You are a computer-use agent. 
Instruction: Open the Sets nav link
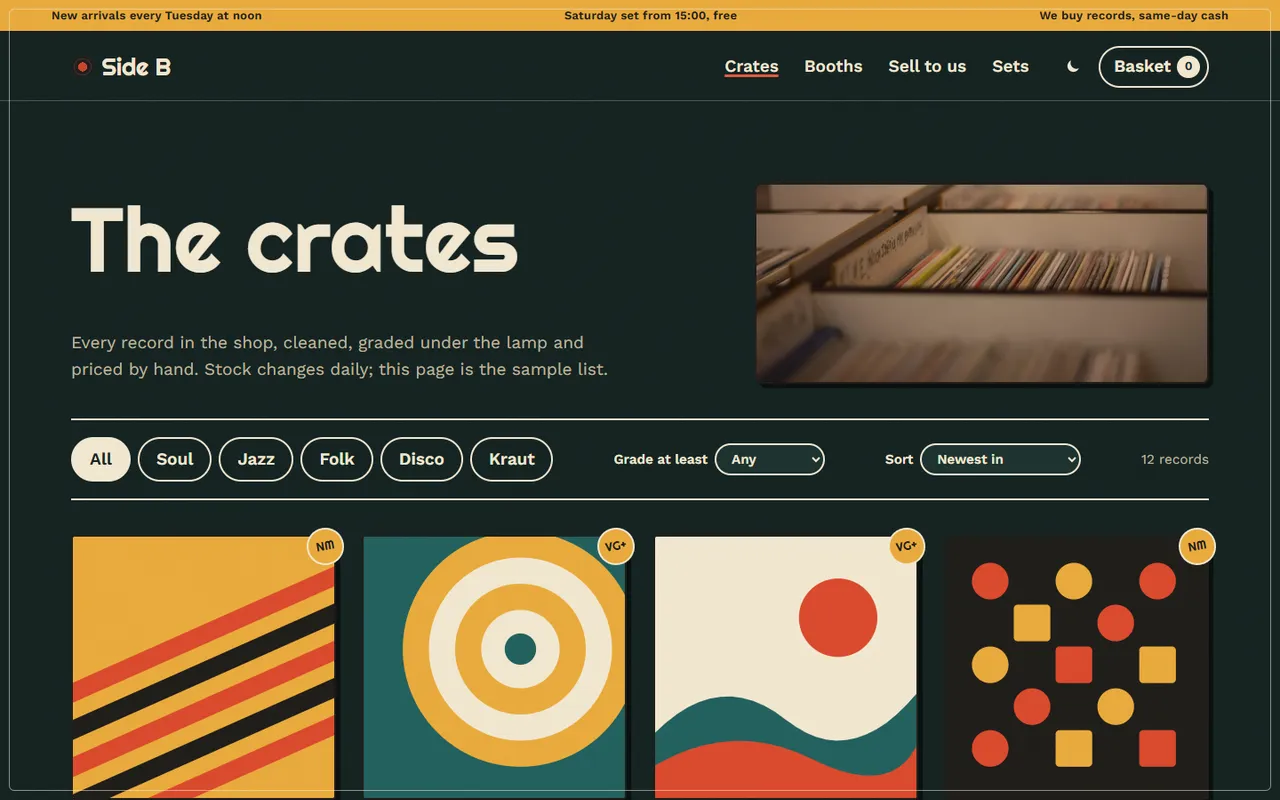(x=1010, y=67)
